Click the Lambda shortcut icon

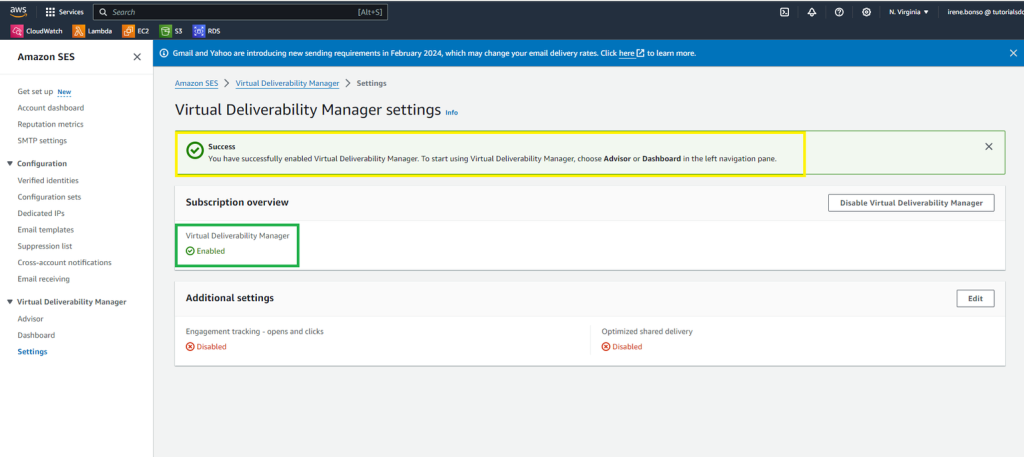(78, 31)
